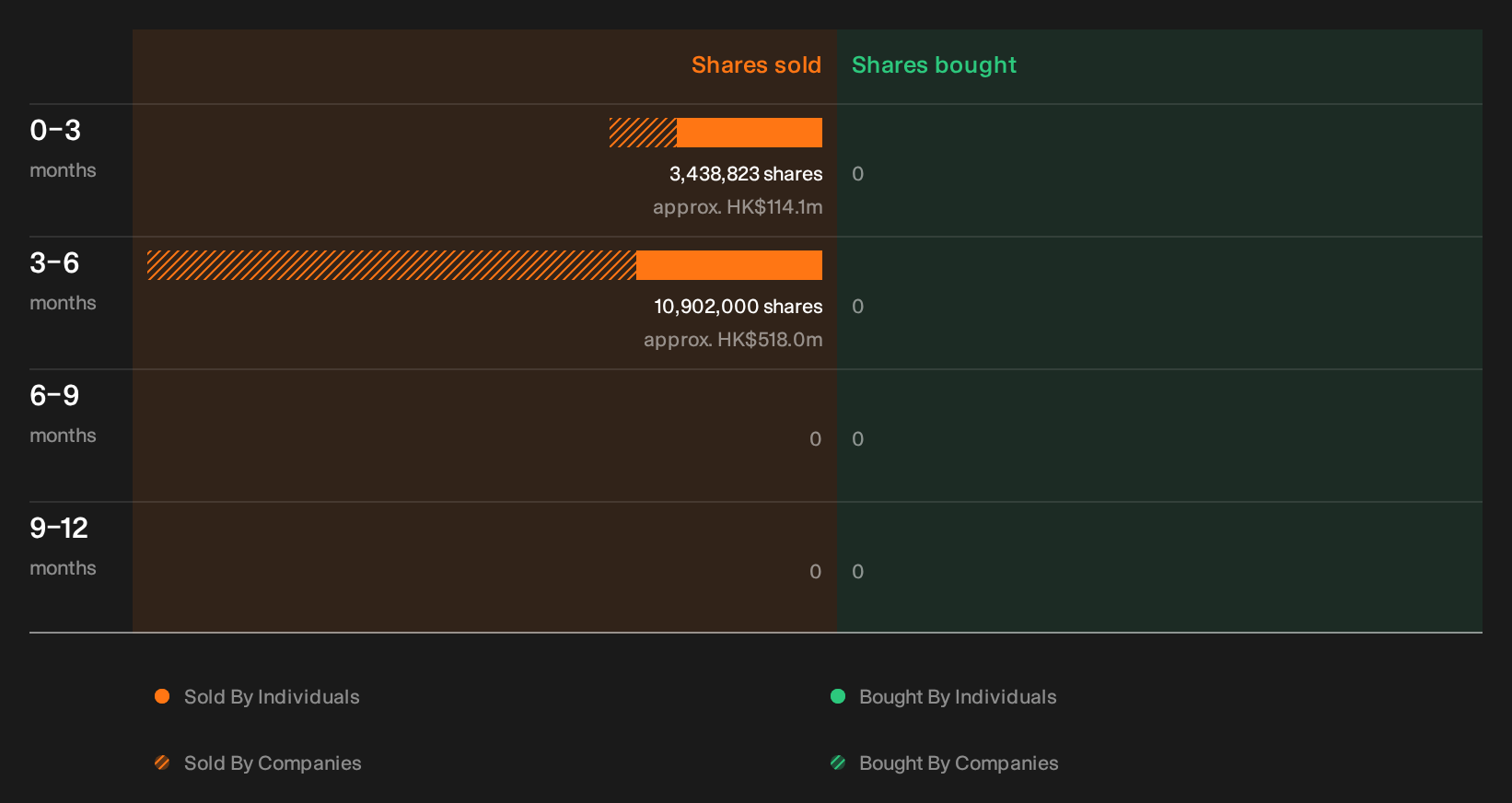The image size is (1512, 803).
Task: Click the Shares bought column header
Action: coord(934,65)
